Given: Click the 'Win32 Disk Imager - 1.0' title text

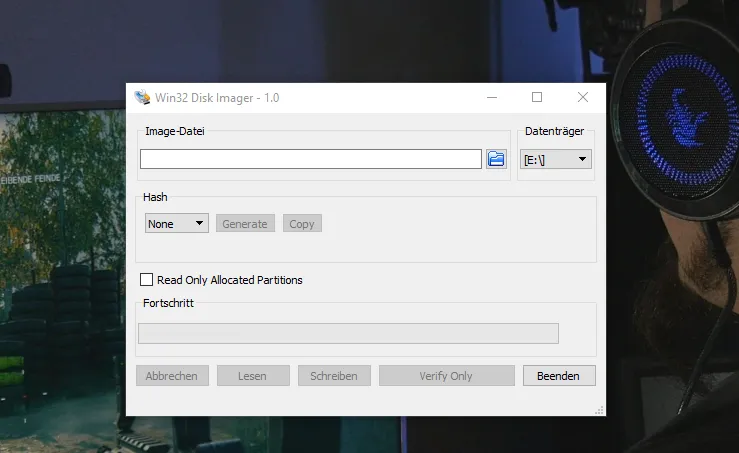Looking at the screenshot, I should click(217, 98).
